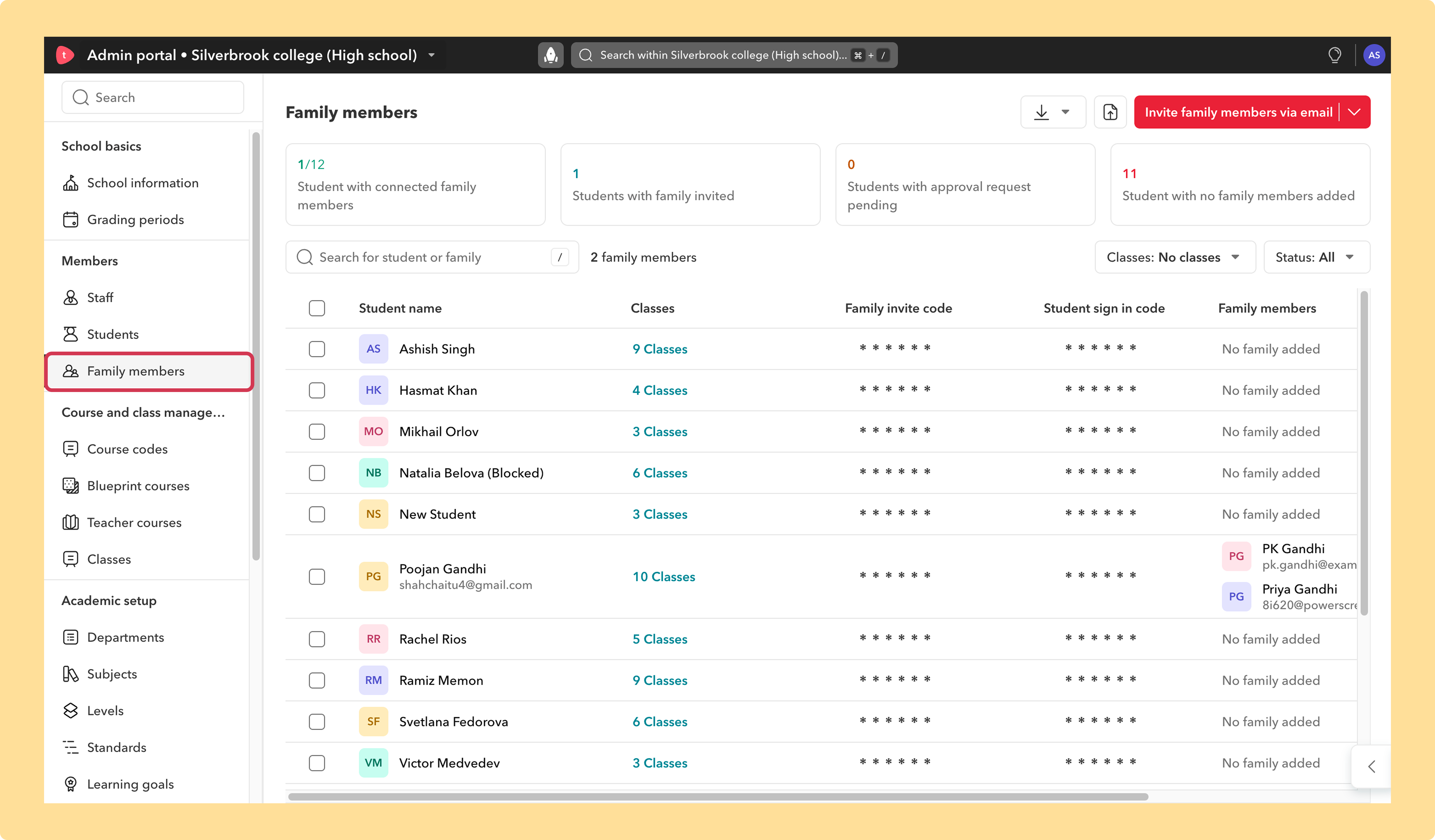Click the Staff person icon
This screenshot has width=1435, height=840.
click(71, 297)
